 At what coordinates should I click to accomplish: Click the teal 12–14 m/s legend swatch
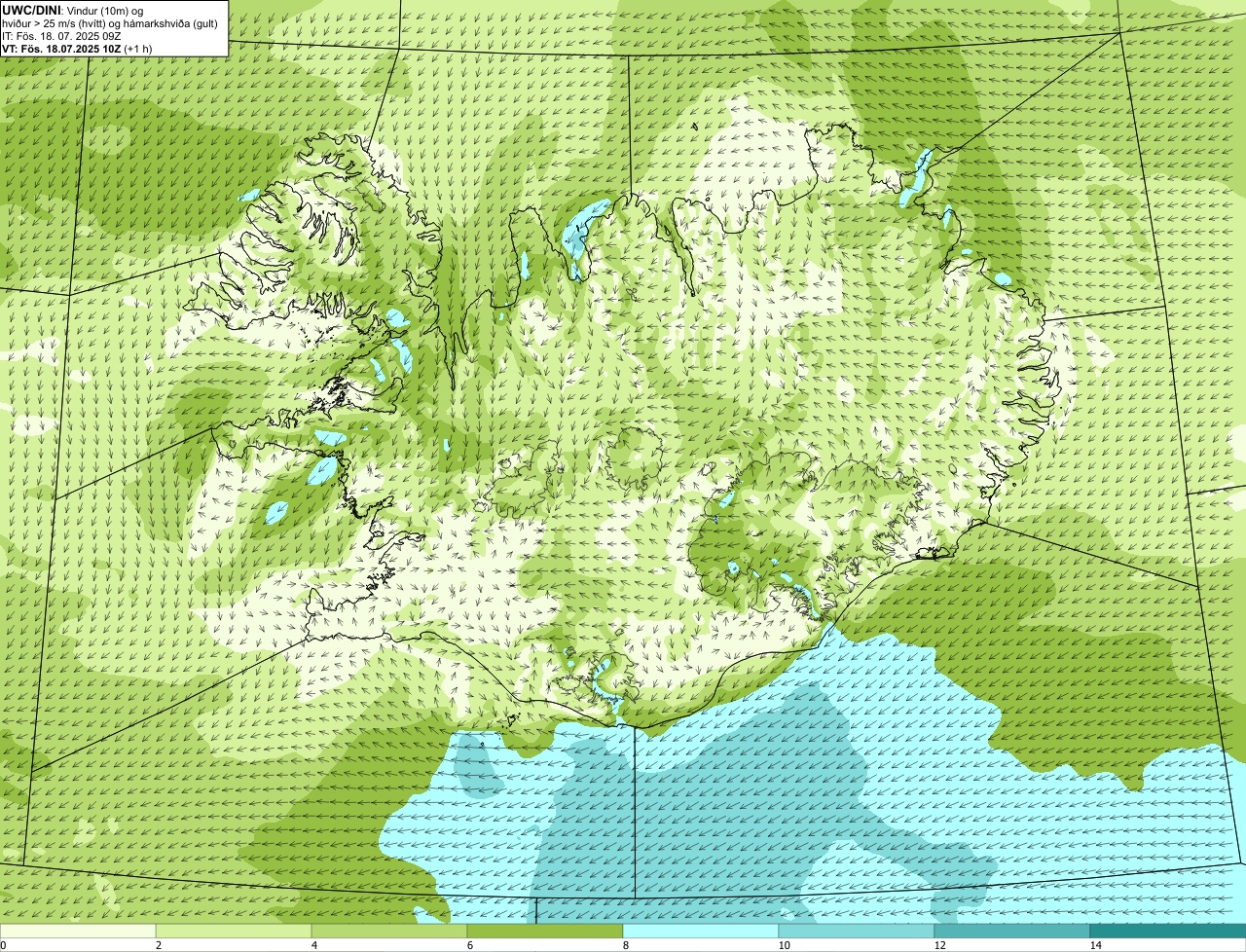[x=1012, y=931]
